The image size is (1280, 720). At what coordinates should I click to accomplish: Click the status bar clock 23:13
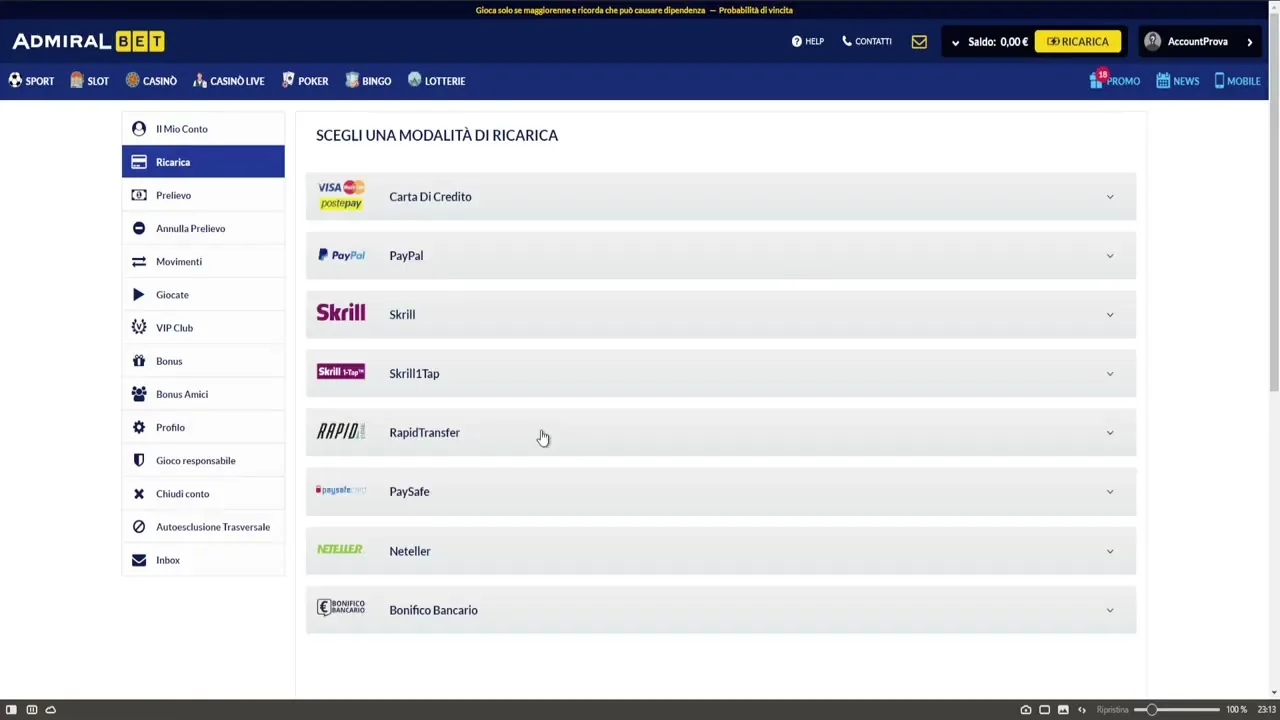click(1266, 710)
